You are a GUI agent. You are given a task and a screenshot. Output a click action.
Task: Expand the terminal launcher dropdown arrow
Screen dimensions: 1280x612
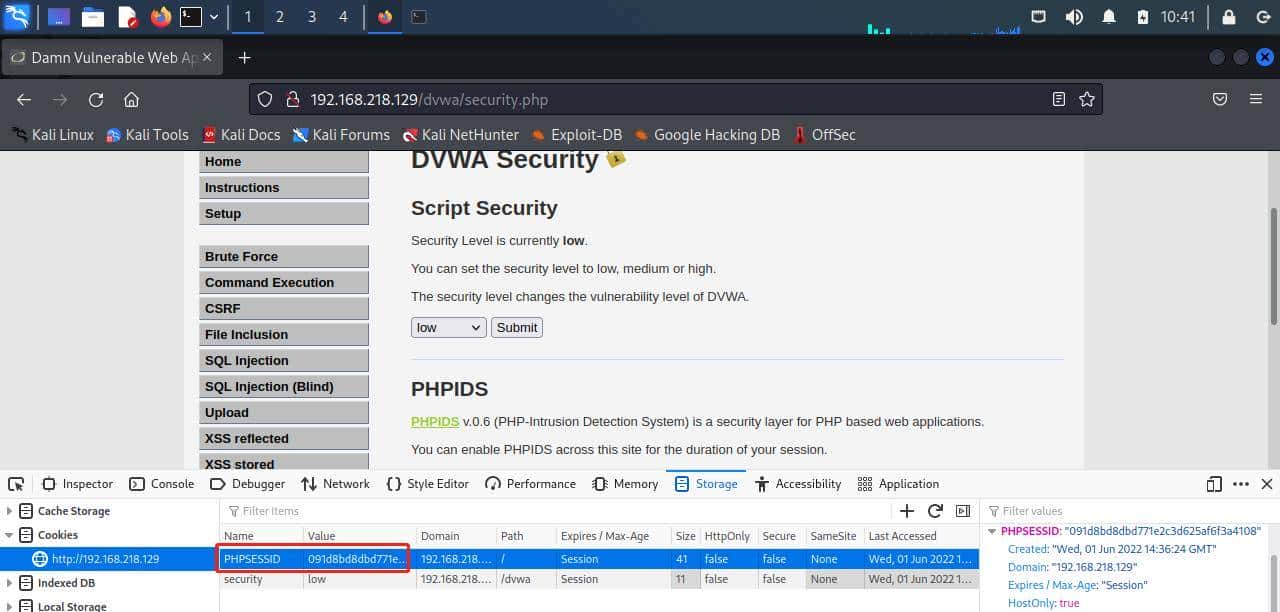(x=213, y=17)
